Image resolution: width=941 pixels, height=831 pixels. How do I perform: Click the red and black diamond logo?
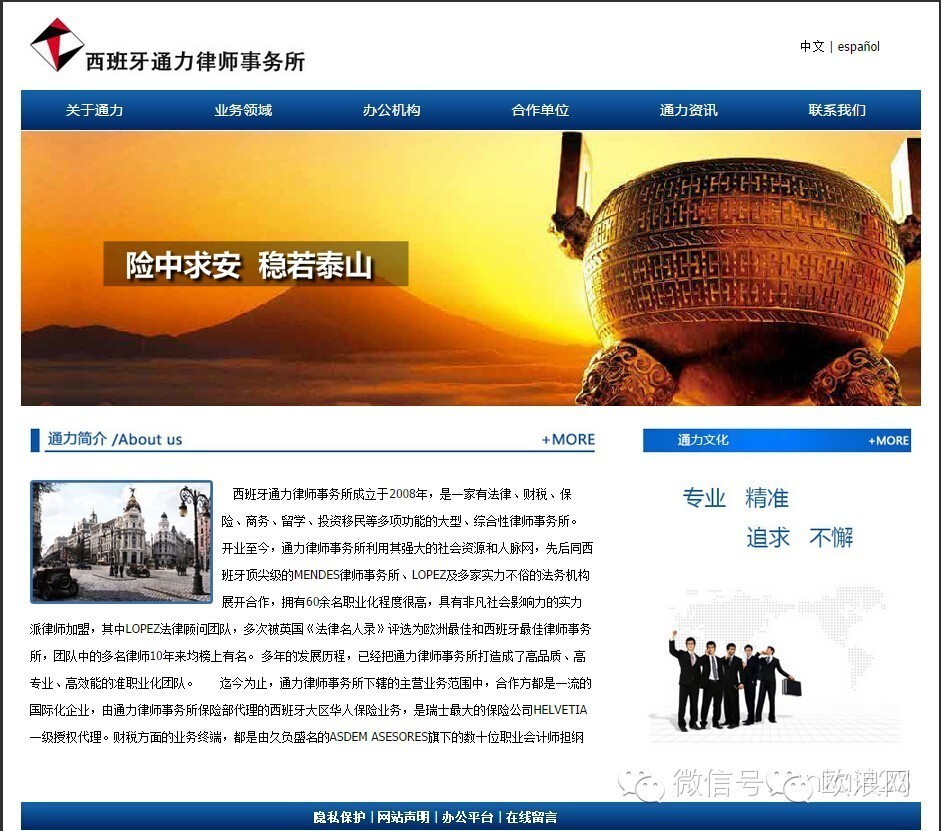tap(56, 44)
